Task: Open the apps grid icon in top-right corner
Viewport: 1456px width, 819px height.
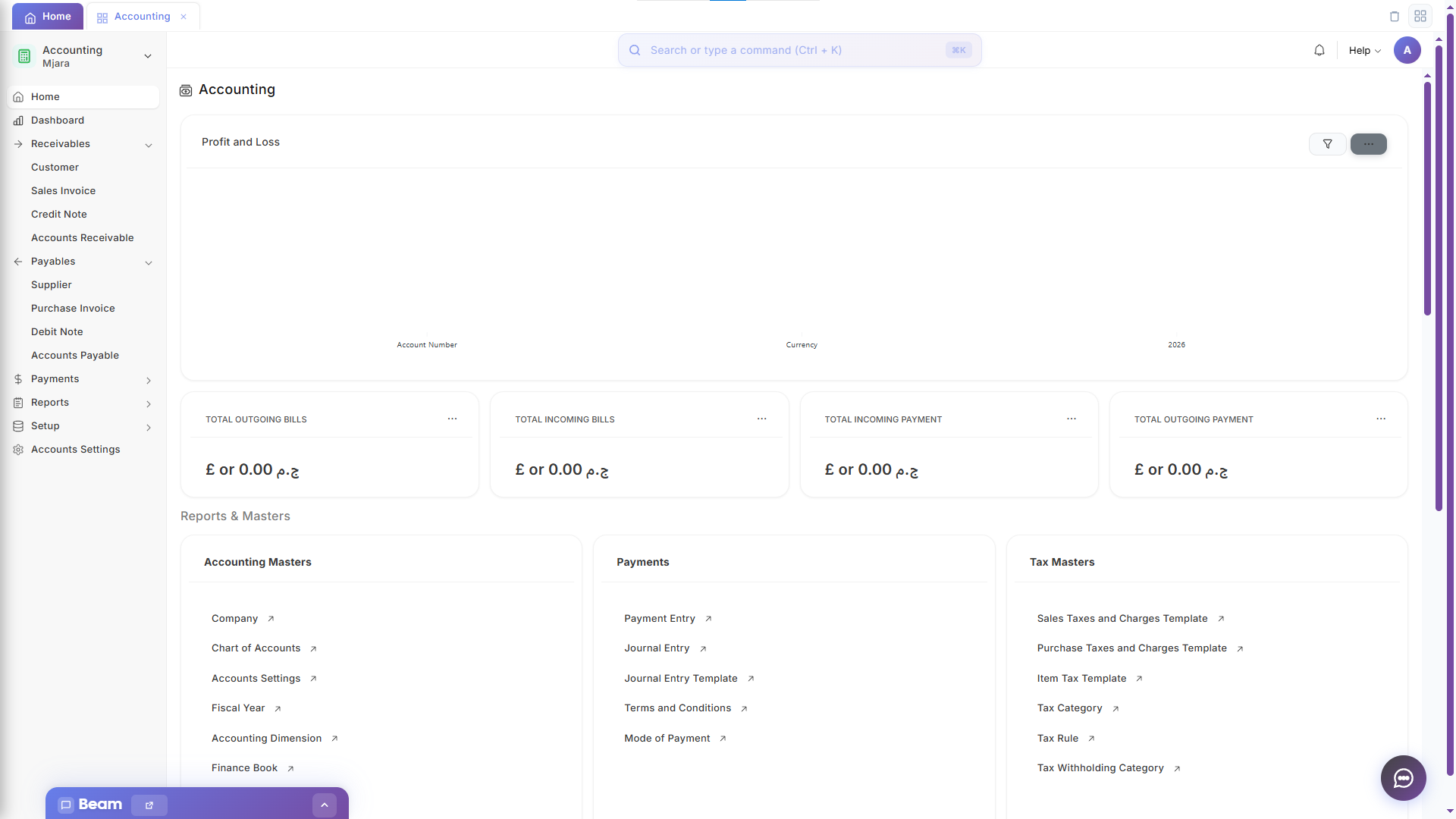Action: [x=1421, y=16]
